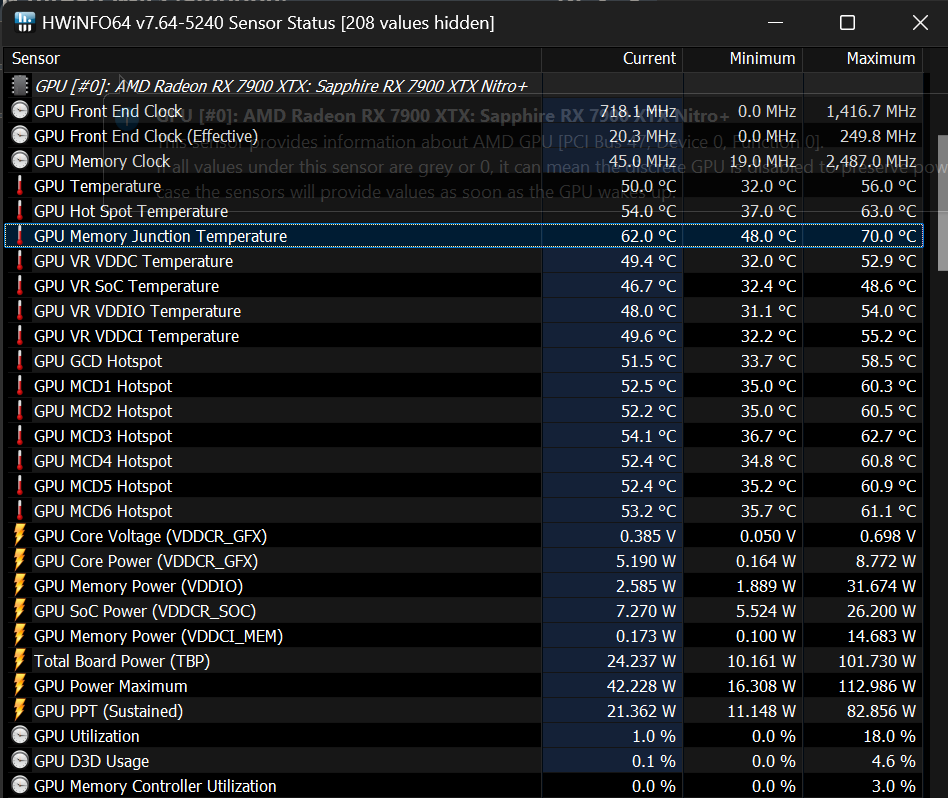Select the thermometer icon for GPU MCD6 Hotspot
Viewport: 948px width, 798px height.
click(20, 511)
